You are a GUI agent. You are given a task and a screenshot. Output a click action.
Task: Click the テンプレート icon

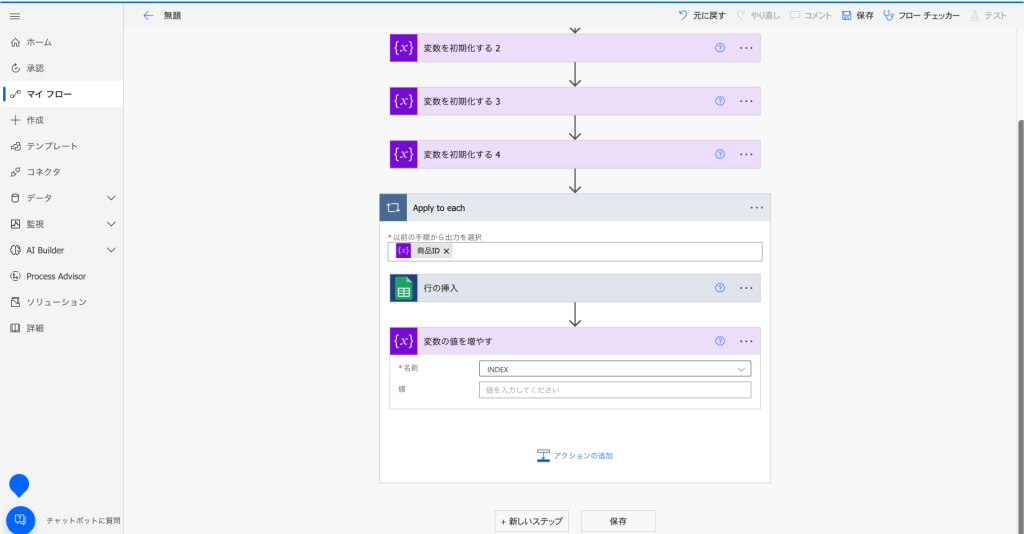[x=15, y=146]
